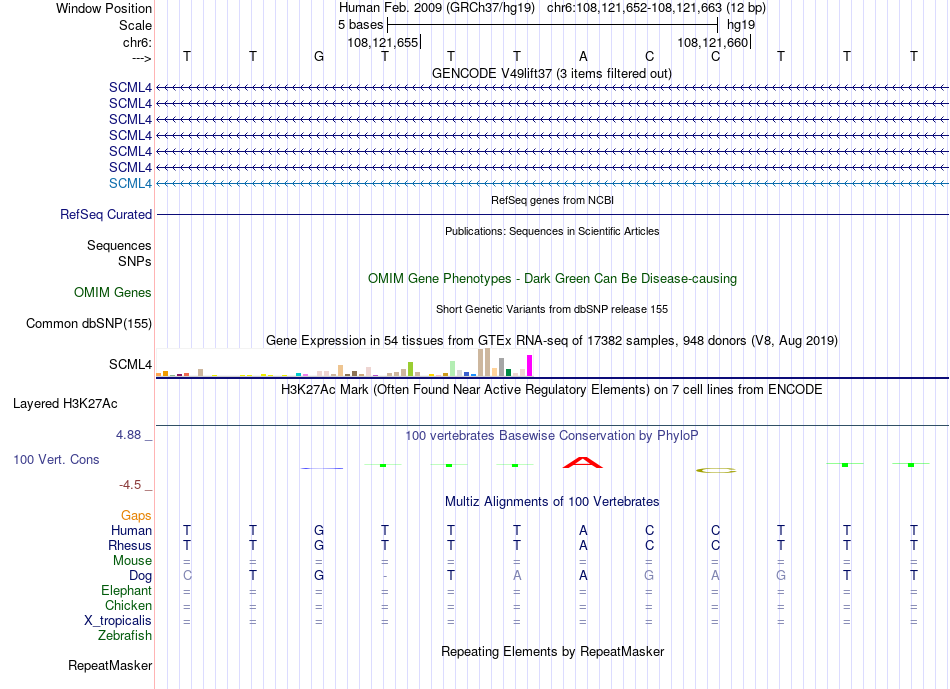Open the H3K27Ac Mark track title
Viewport: 950px width, 689px height.
(552, 390)
